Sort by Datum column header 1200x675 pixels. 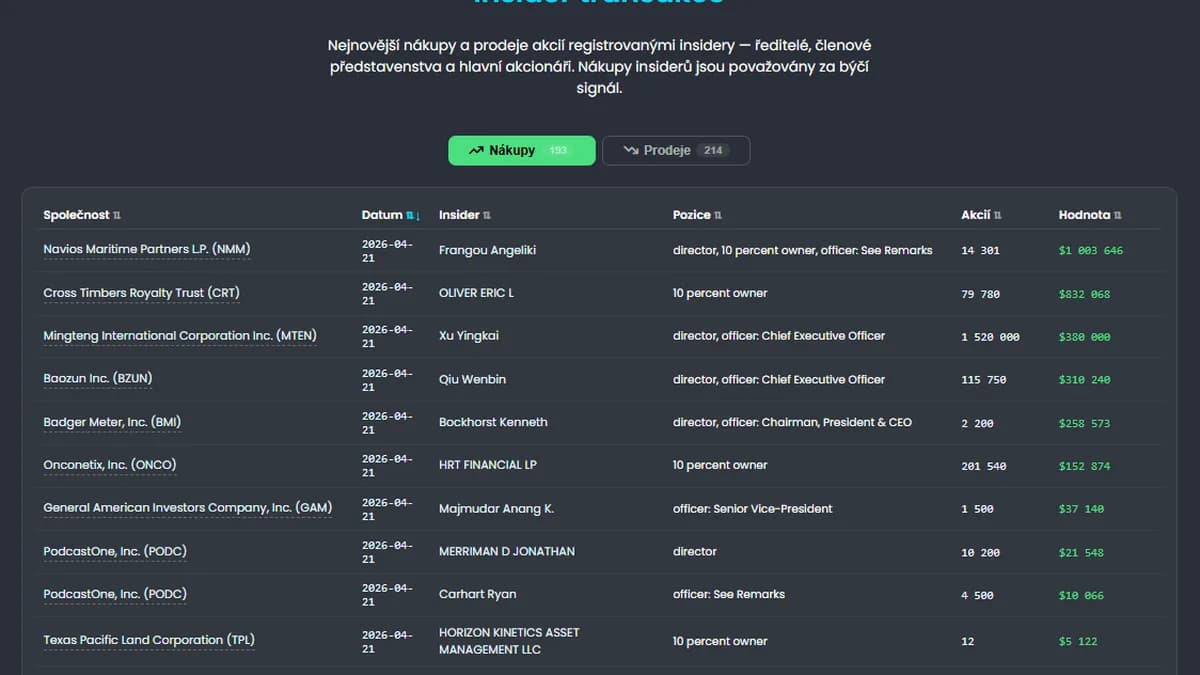point(391,215)
